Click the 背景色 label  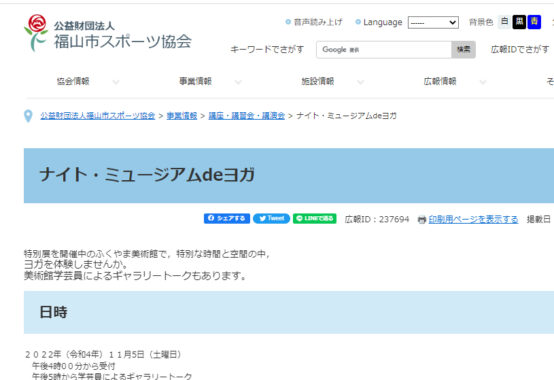[x=481, y=22]
